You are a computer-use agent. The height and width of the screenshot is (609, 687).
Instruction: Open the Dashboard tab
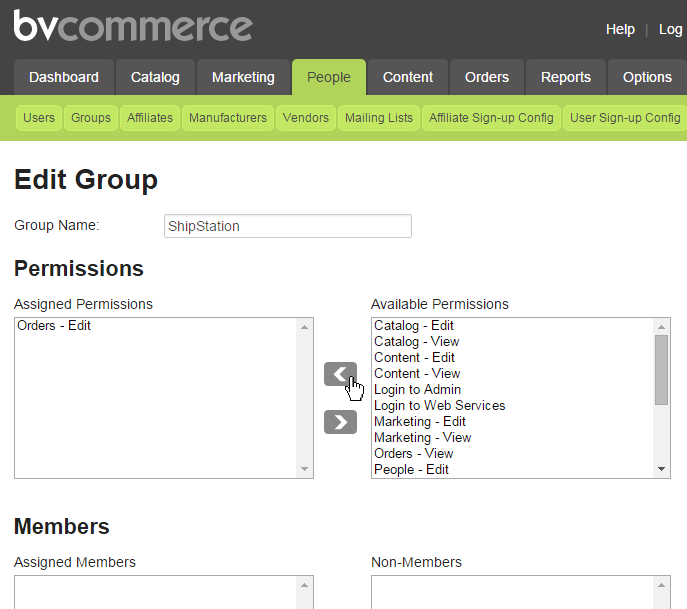[64, 77]
